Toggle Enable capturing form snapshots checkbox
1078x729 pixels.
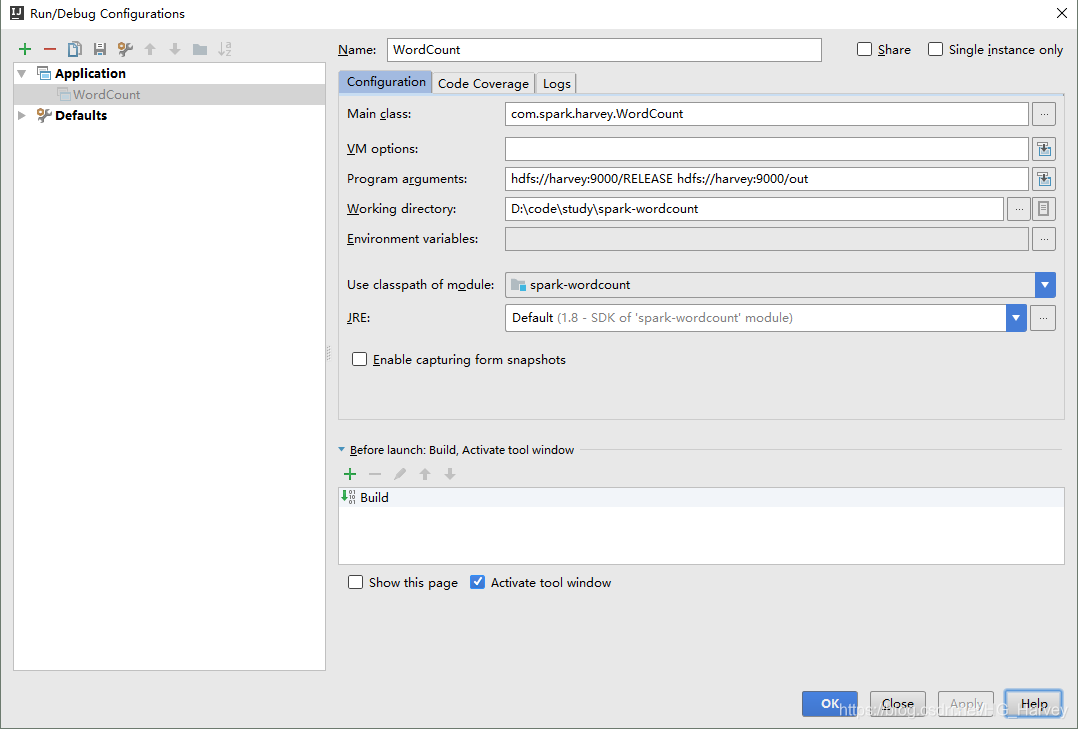coord(360,359)
